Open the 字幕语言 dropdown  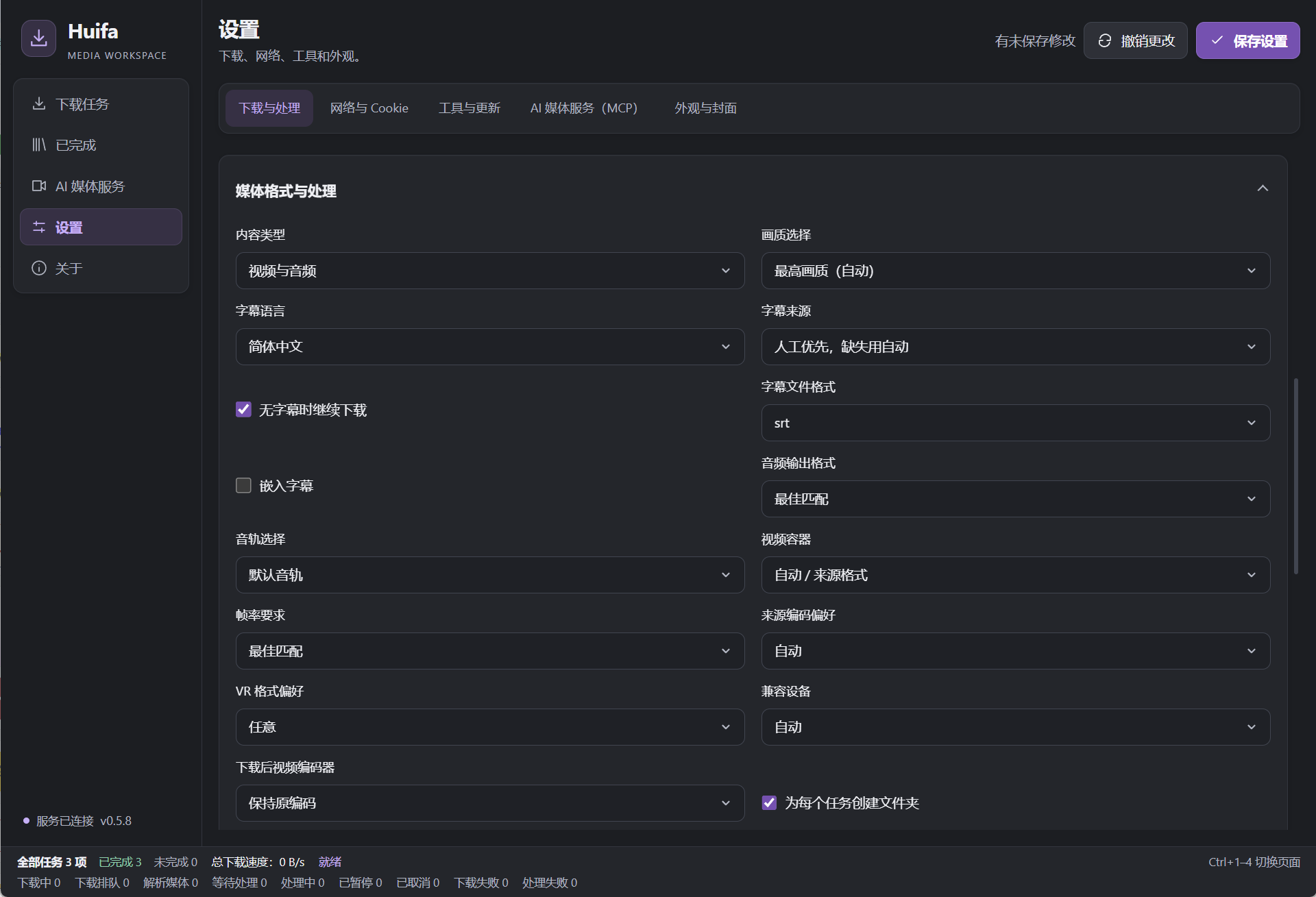pos(490,347)
